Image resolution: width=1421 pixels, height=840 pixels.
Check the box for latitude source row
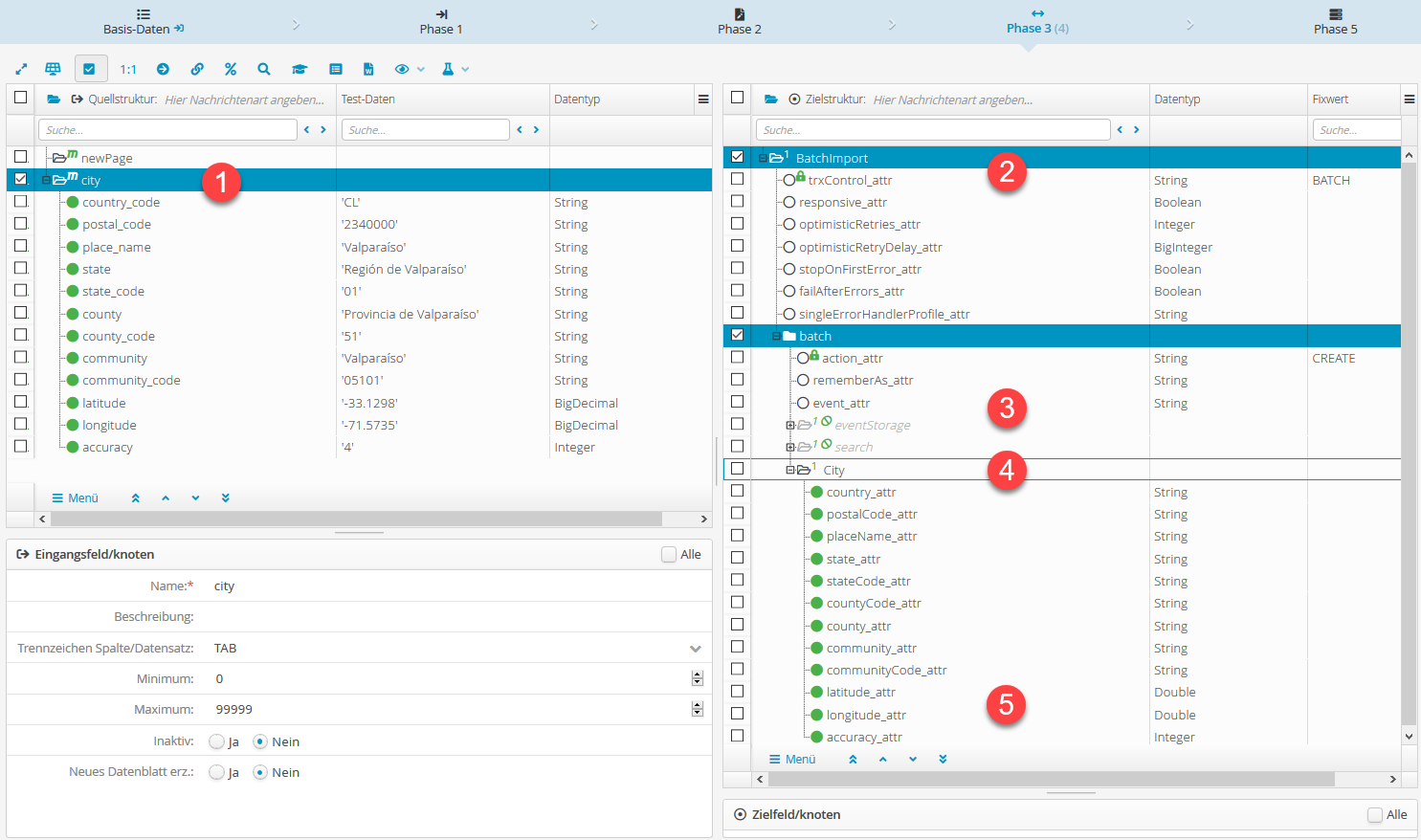click(20, 402)
